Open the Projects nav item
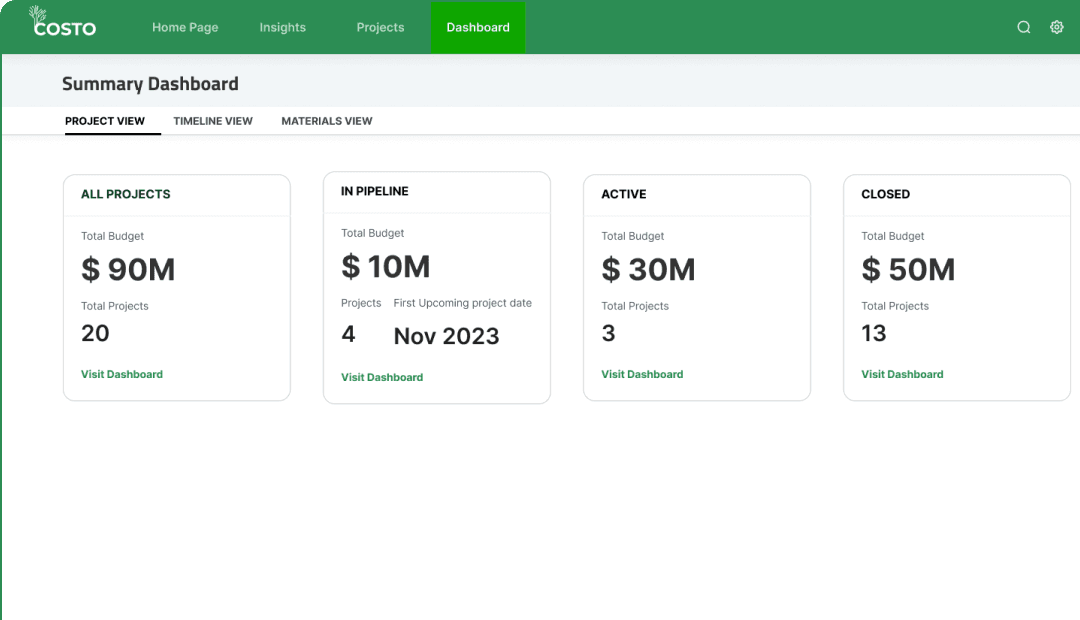Image resolution: width=1080 pixels, height=620 pixels. tap(380, 28)
